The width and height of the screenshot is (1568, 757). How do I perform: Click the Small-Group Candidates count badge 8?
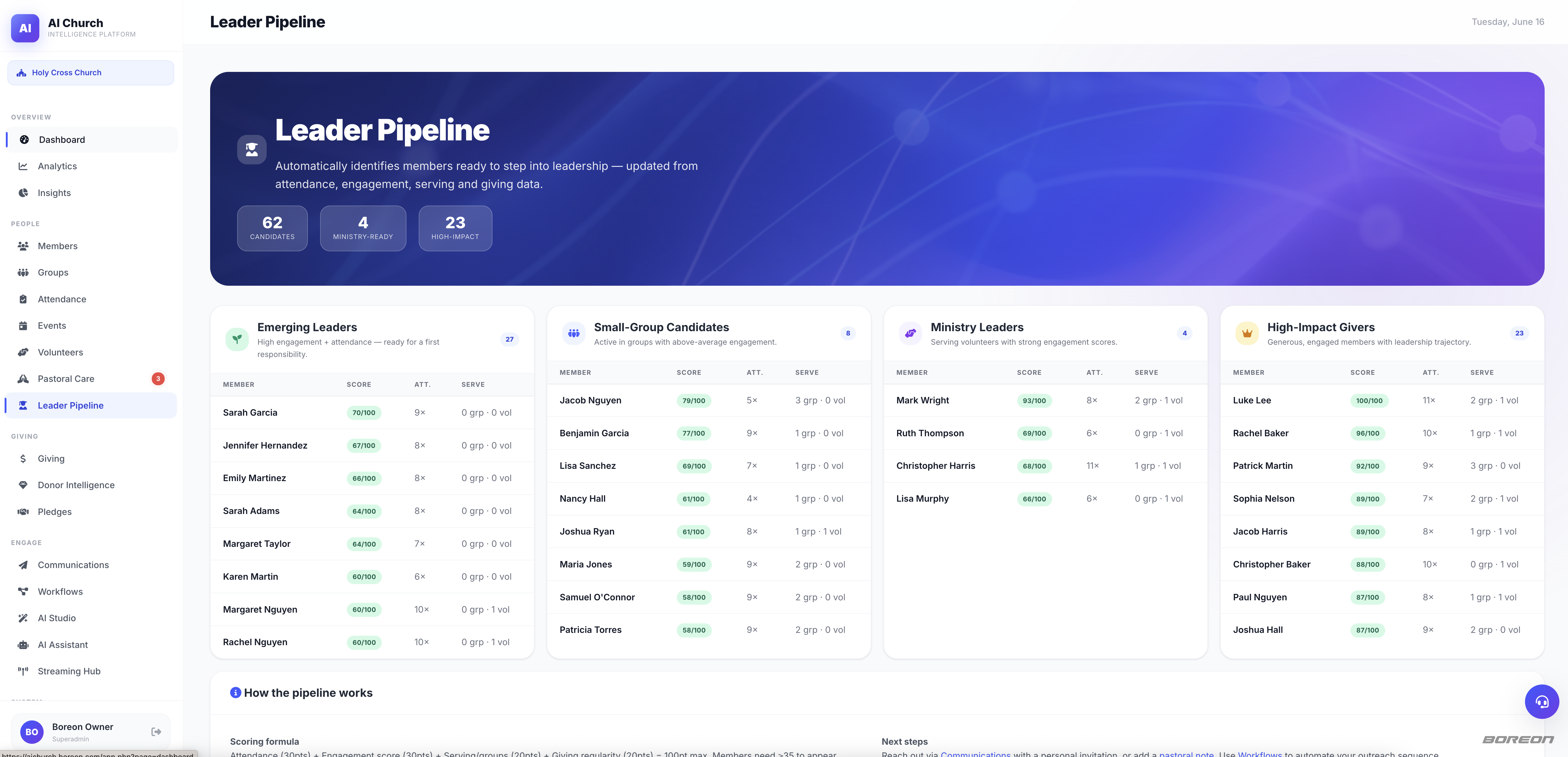click(x=848, y=333)
